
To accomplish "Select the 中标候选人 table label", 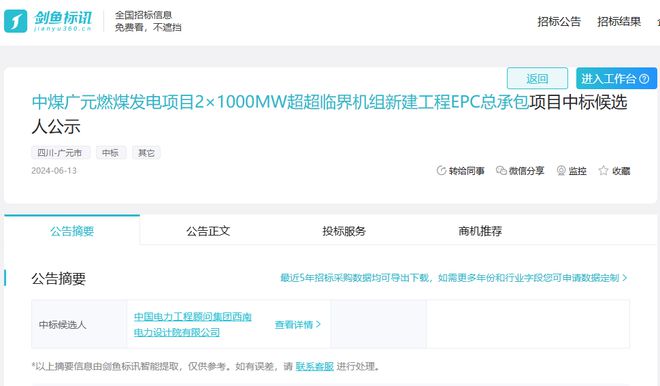I will 62,325.
